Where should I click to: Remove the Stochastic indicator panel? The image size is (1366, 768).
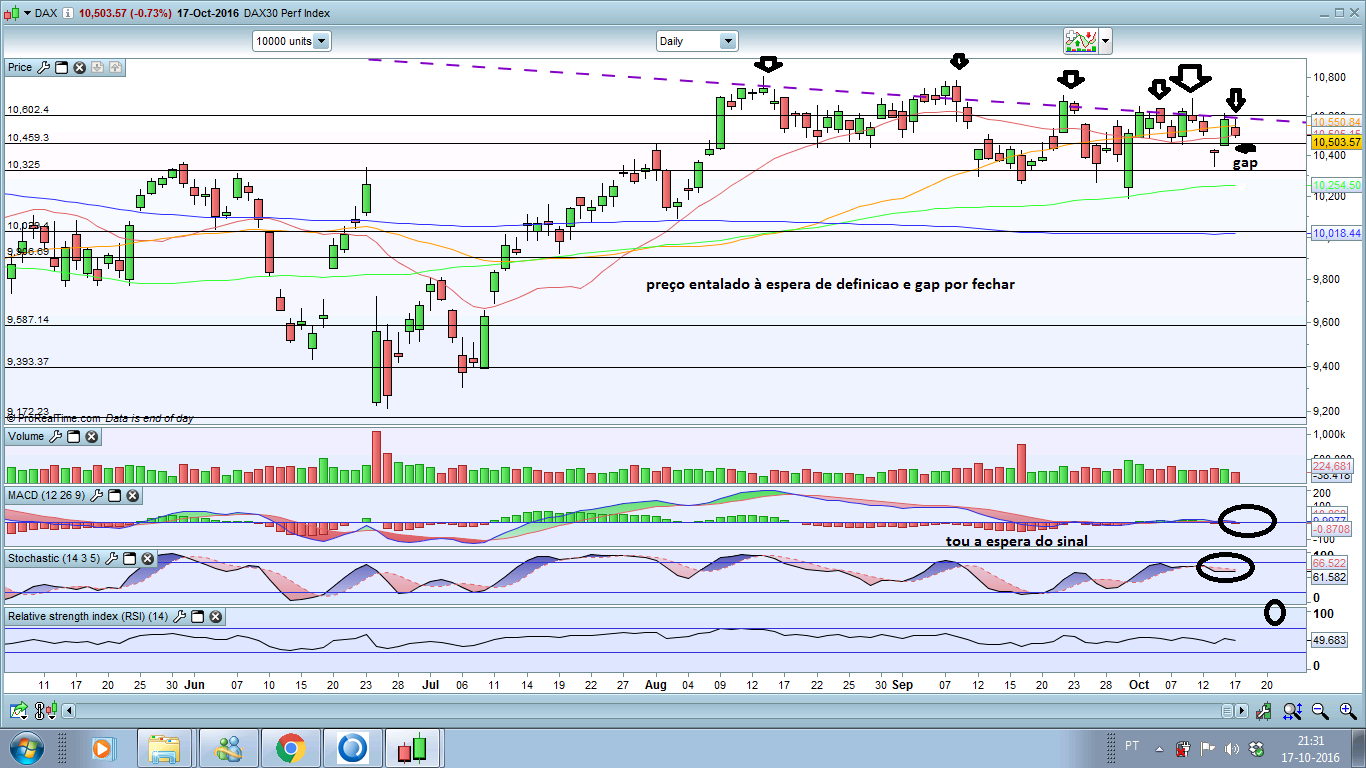148,557
